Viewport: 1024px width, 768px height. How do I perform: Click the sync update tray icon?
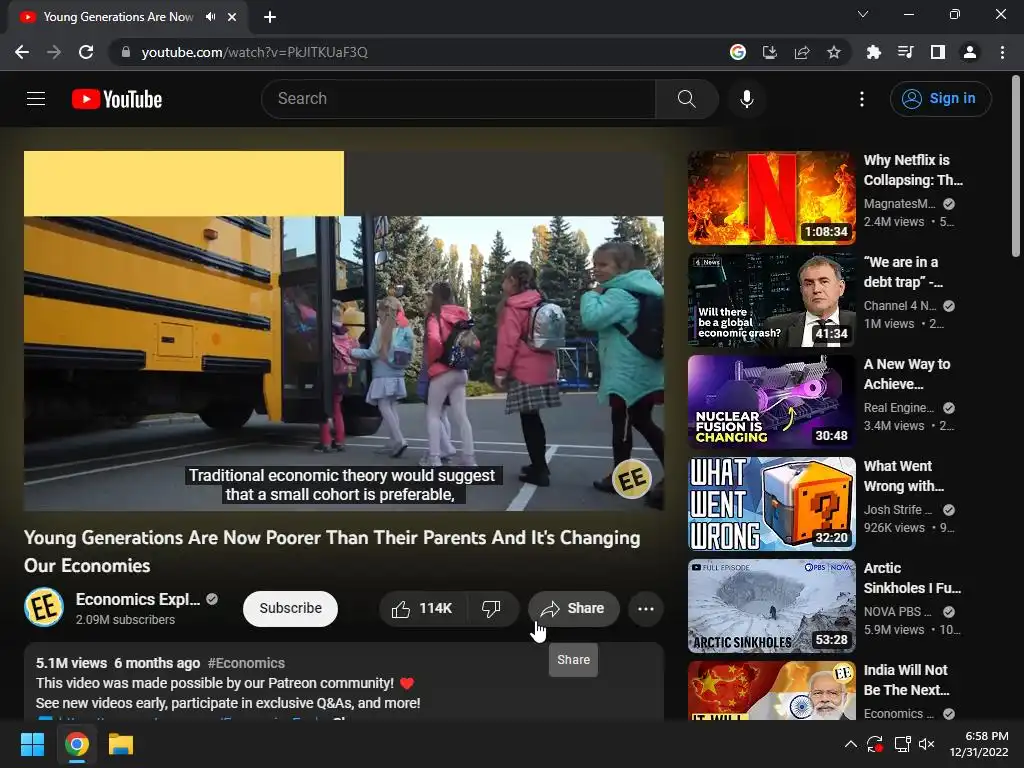[x=875, y=744]
